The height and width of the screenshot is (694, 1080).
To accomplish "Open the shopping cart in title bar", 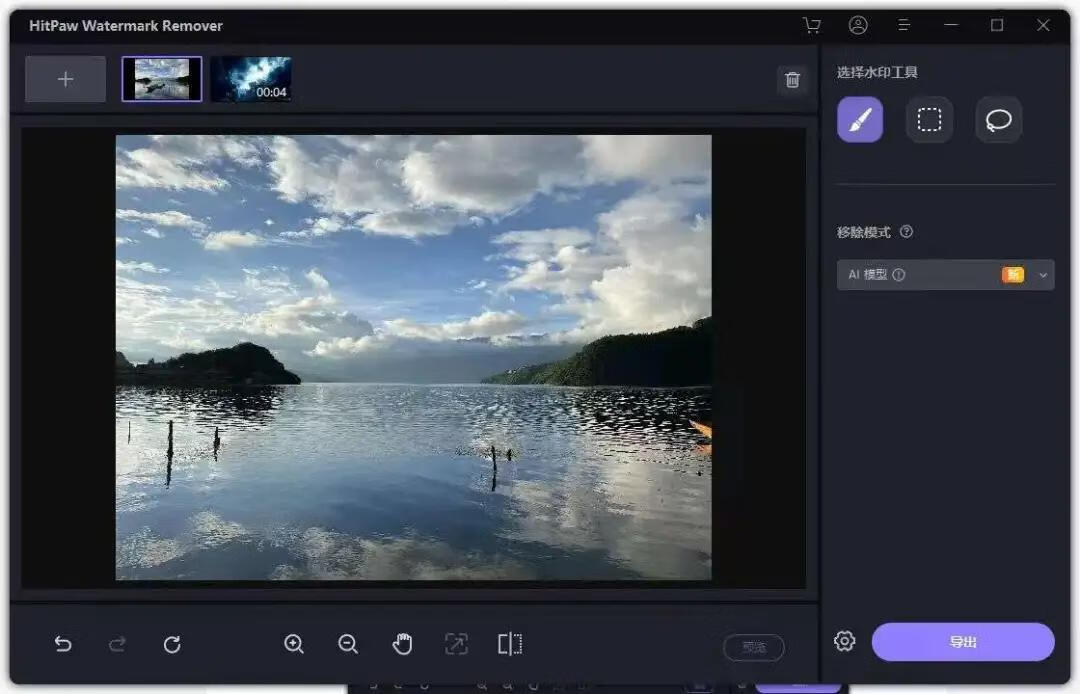I will coord(811,25).
